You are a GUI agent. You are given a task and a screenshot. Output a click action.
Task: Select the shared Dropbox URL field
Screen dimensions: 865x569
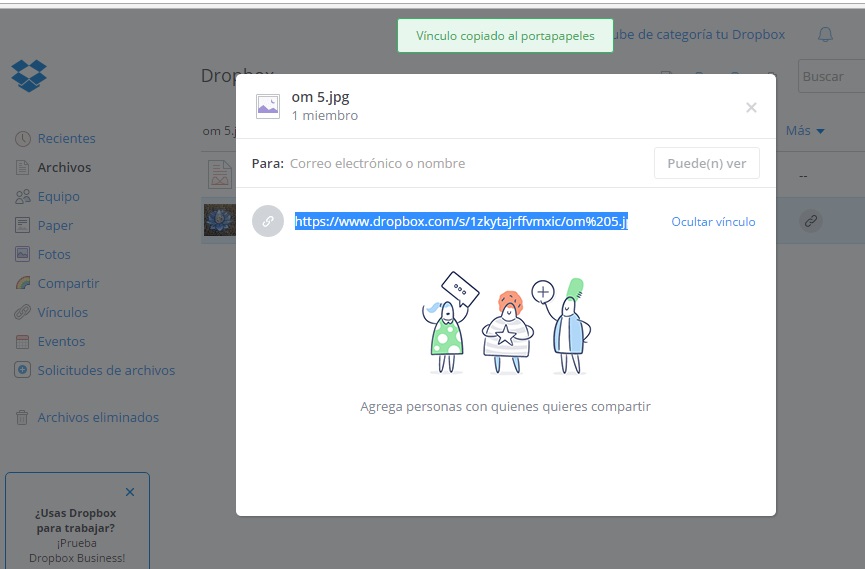(x=461, y=221)
